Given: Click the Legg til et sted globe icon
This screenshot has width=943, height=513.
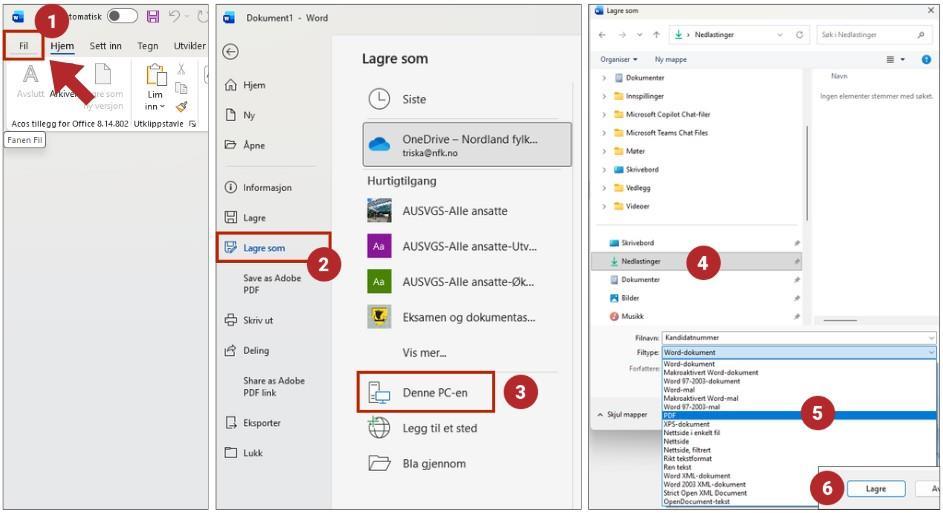Looking at the screenshot, I should click(x=380, y=428).
